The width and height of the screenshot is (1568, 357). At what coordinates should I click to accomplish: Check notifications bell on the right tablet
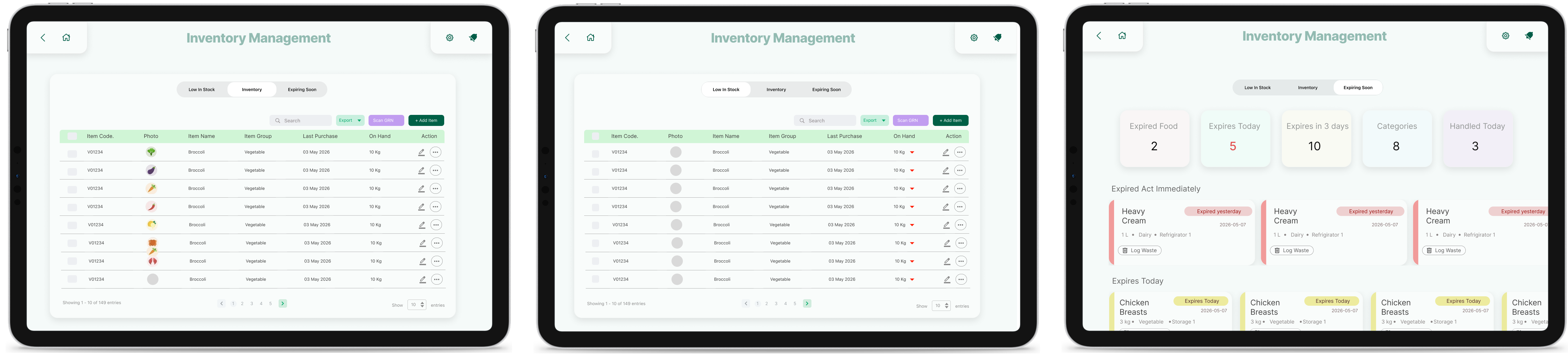click(1528, 36)
